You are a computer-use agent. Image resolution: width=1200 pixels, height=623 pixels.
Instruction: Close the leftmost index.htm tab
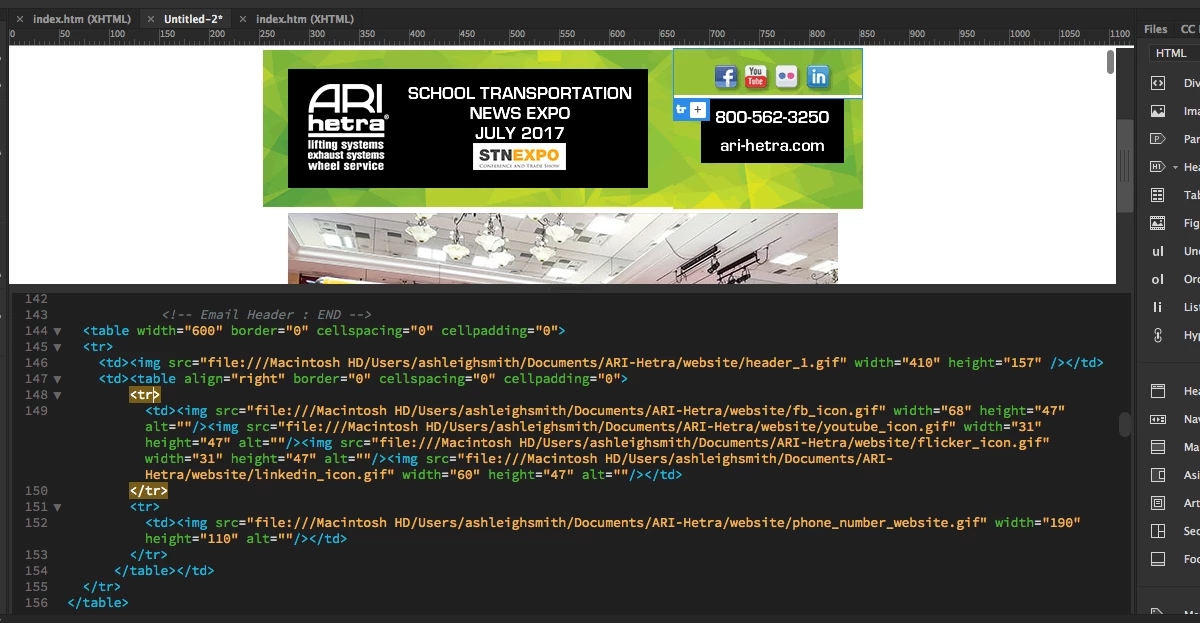pyautogui.click(x=20, y=19)
